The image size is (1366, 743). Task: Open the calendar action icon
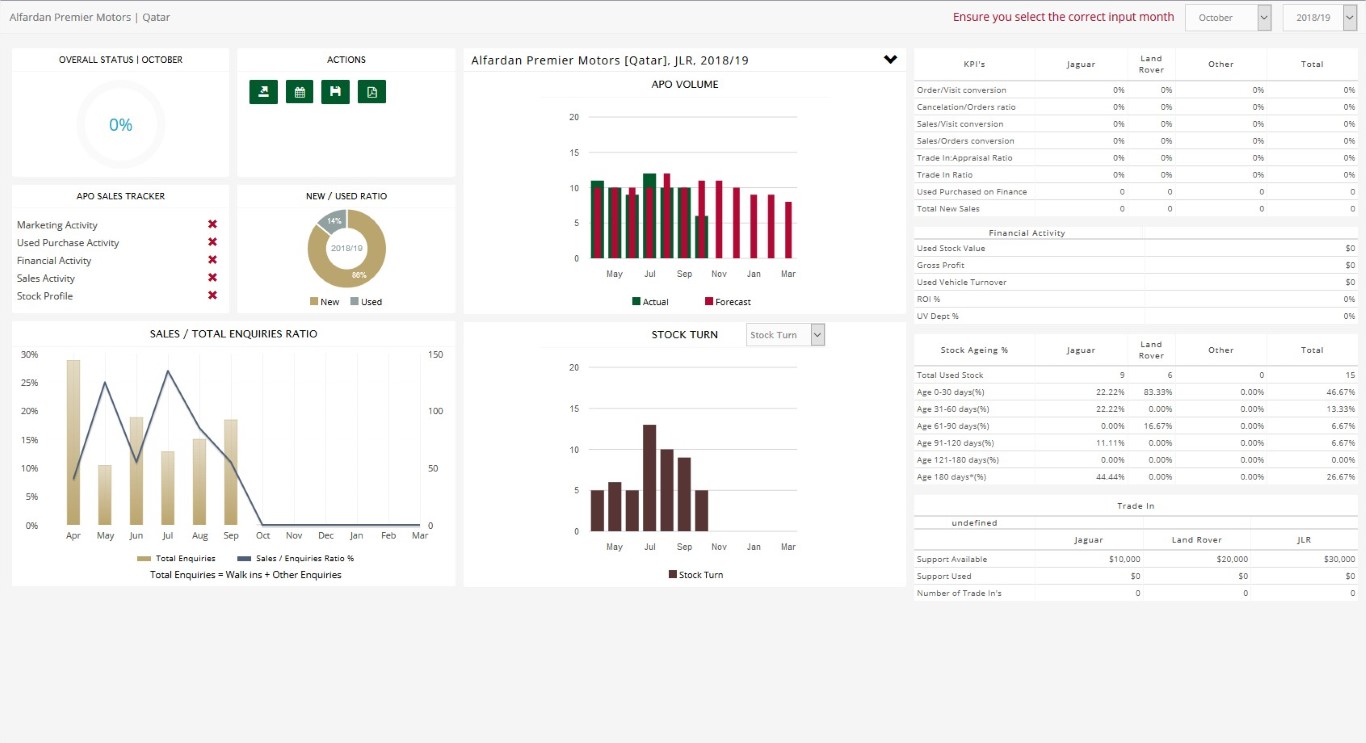(299, 92)
